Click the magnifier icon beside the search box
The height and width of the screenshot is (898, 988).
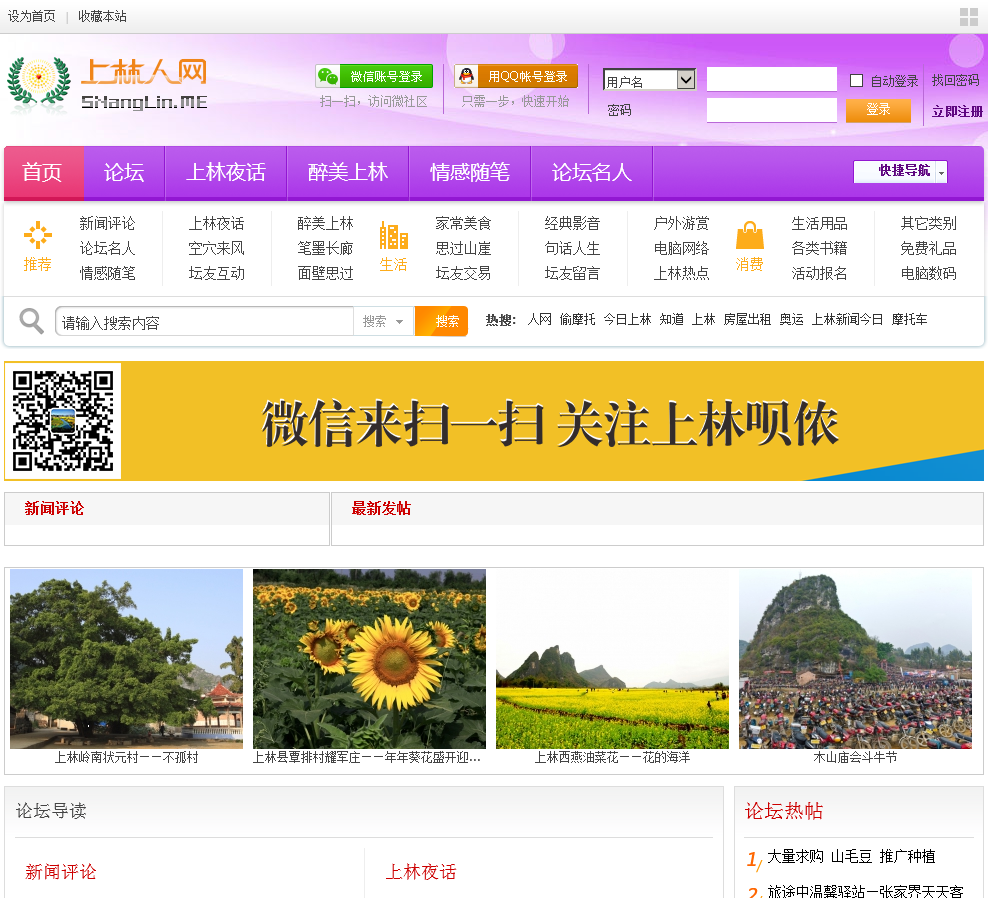[31, 321]
